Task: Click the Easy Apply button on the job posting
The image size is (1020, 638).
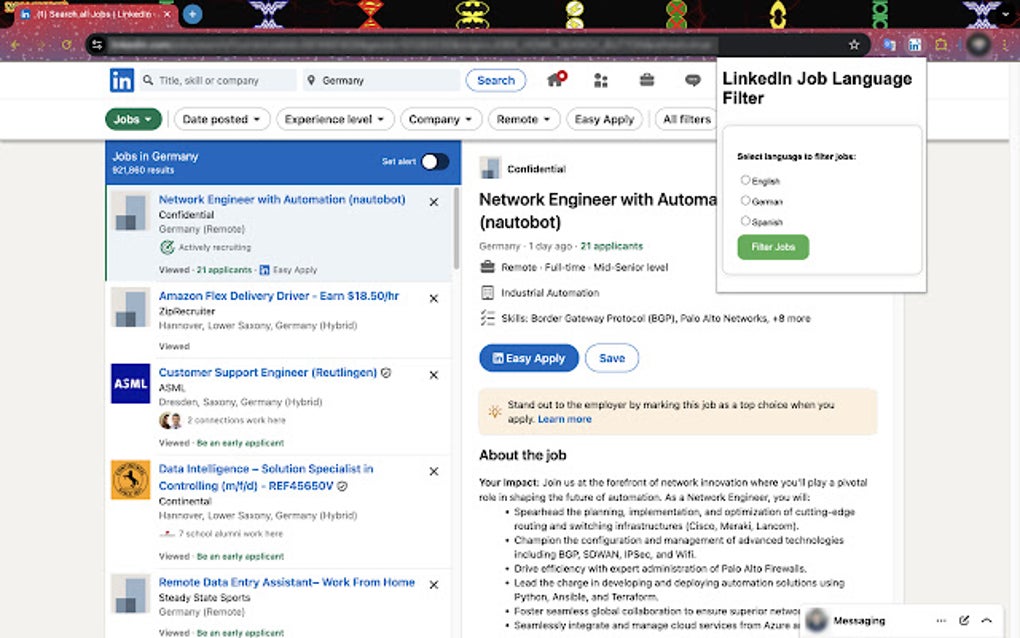Action: [x=528, y=357]
